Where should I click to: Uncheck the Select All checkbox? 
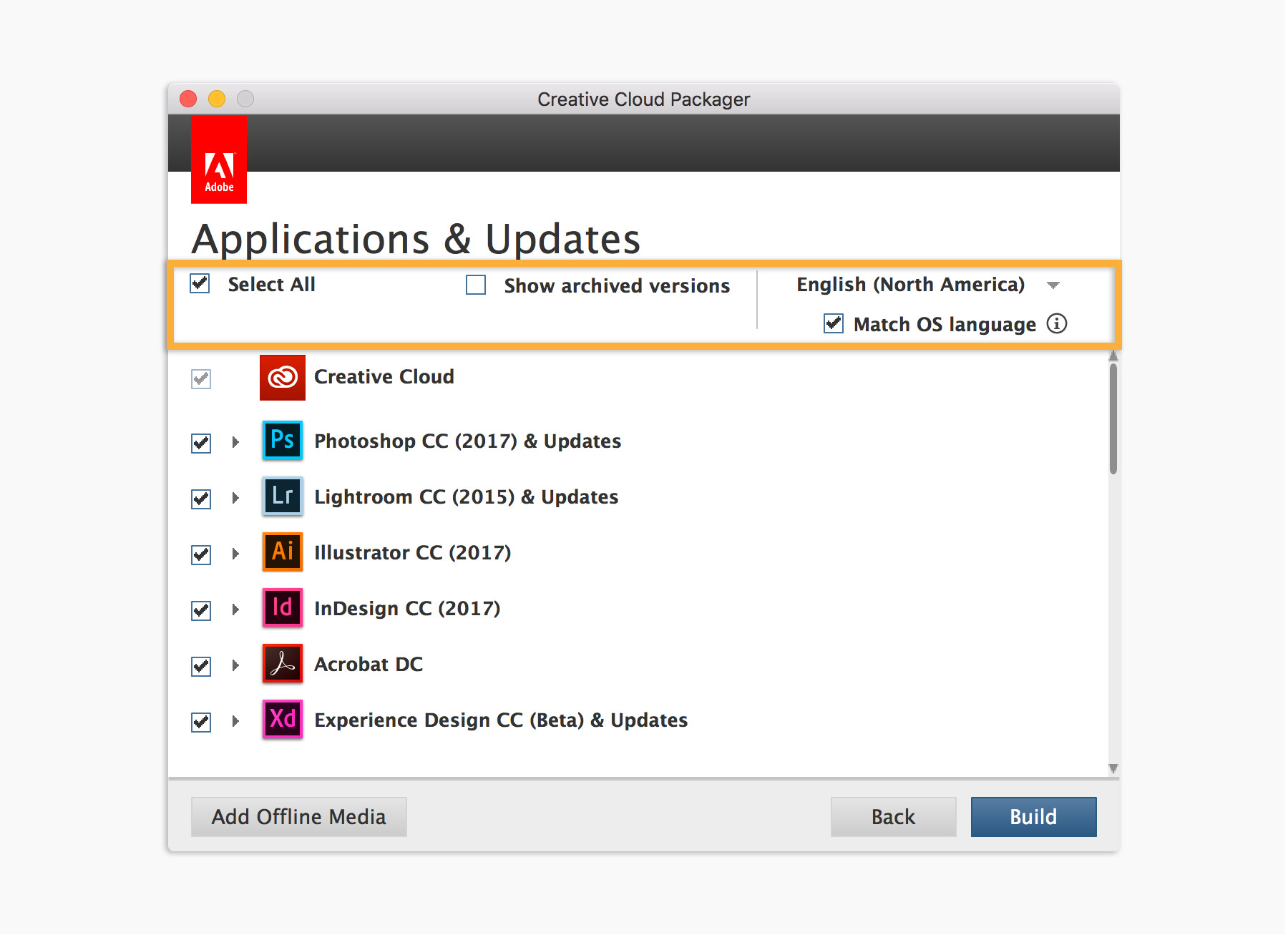[200, 284]
